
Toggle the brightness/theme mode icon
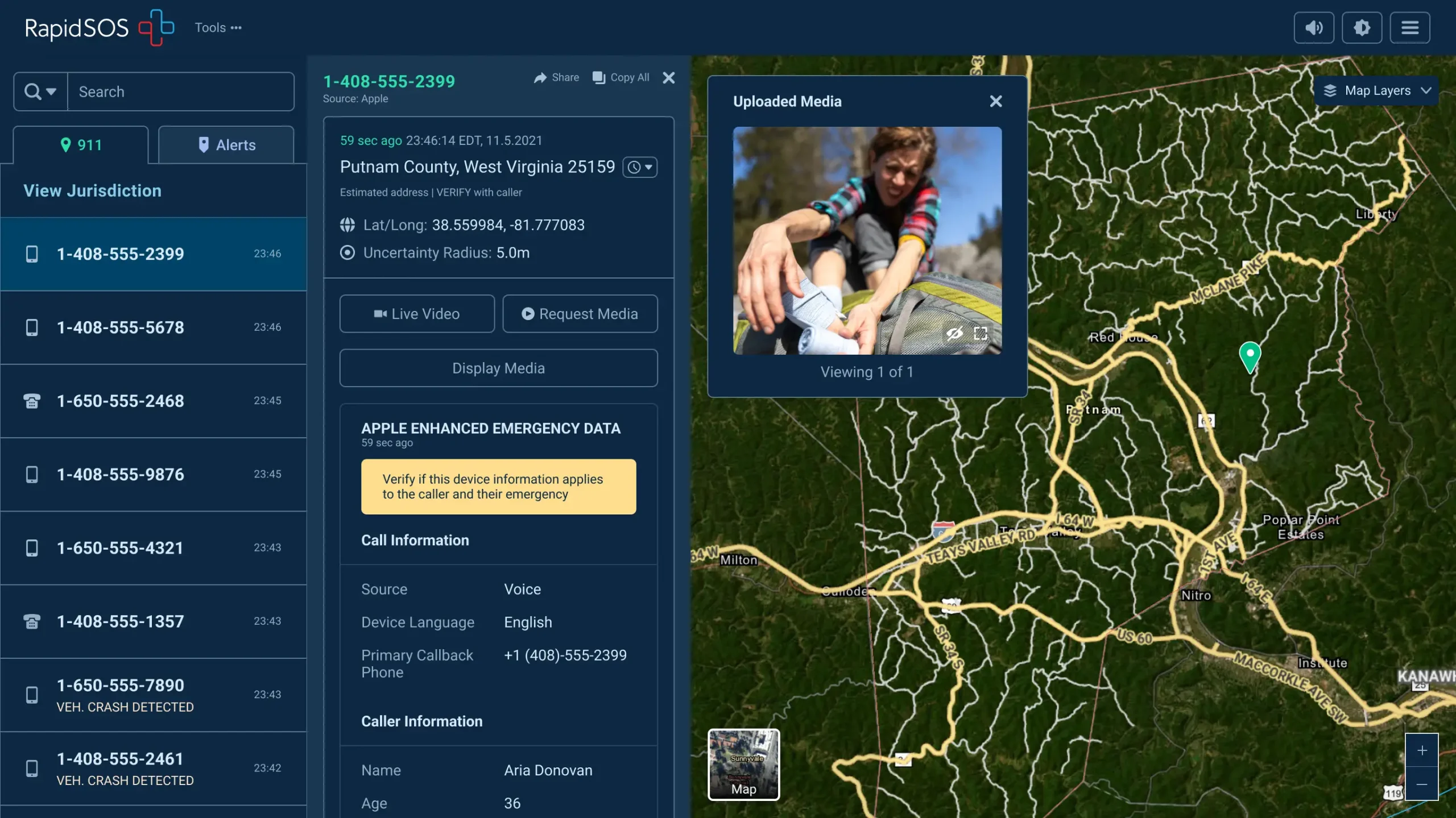point(1362,27)
